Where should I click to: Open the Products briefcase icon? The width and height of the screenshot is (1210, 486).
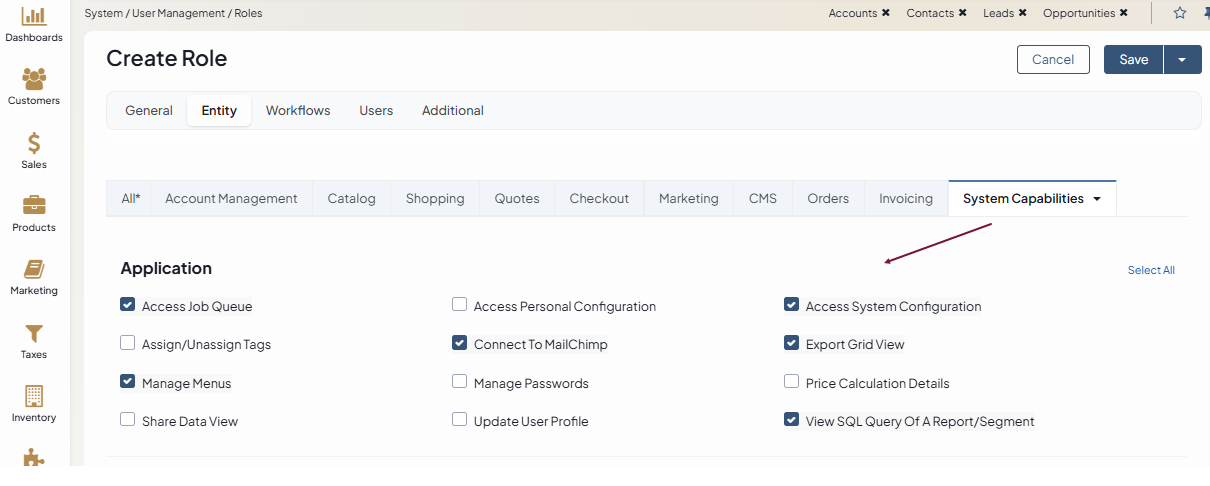34,206
